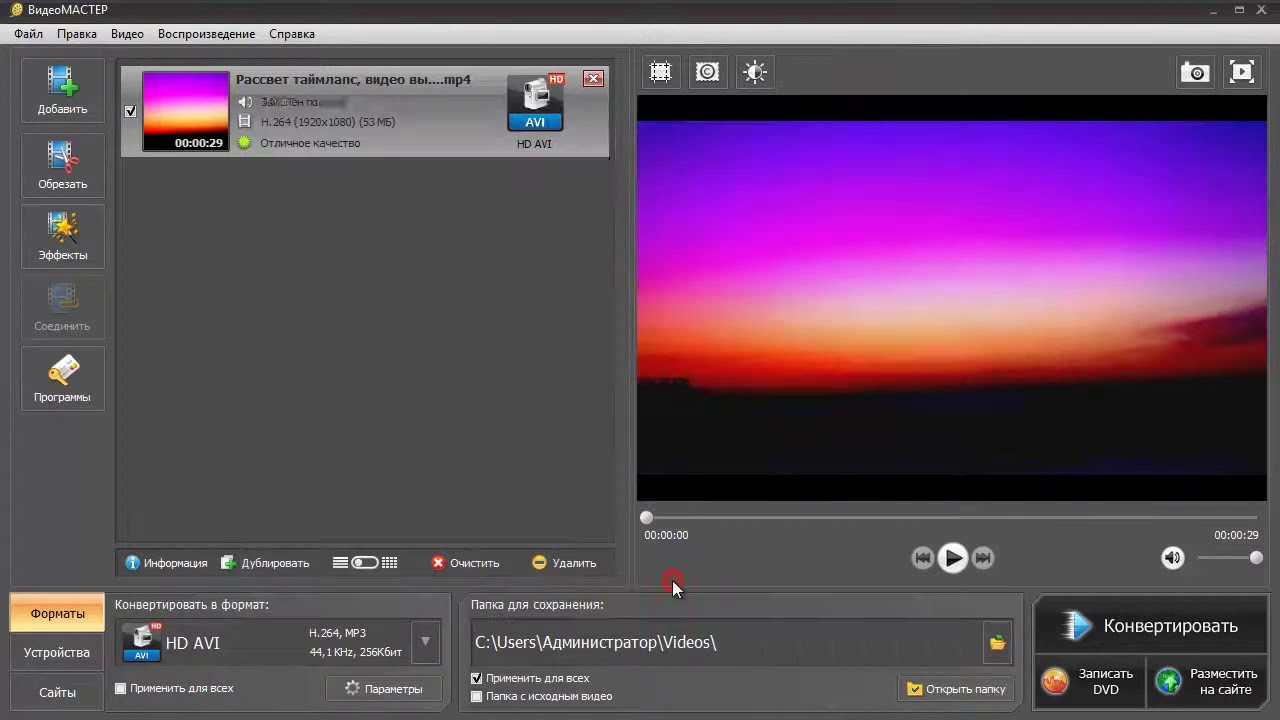
Task: Click the crop icon above the preview
Action: coord(660,72)
